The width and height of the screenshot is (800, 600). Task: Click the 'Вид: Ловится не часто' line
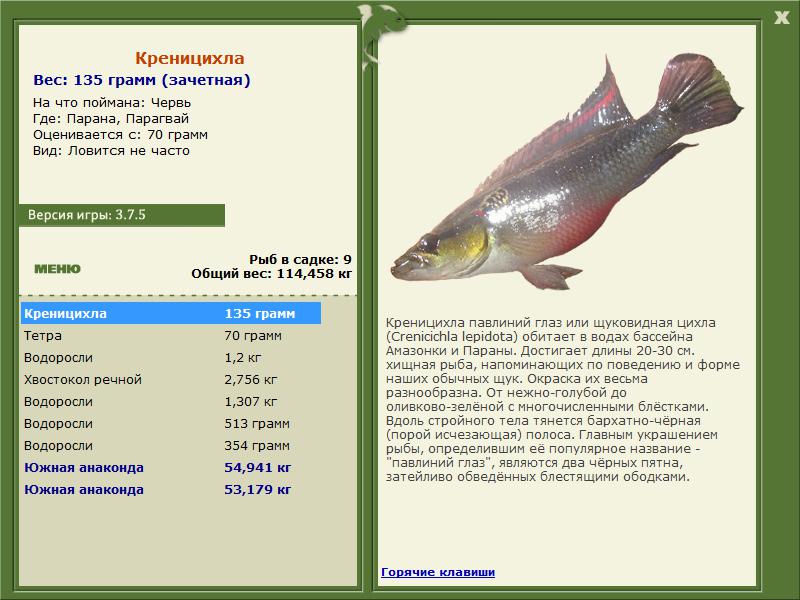pyautogui.click(x=111, y=151)
